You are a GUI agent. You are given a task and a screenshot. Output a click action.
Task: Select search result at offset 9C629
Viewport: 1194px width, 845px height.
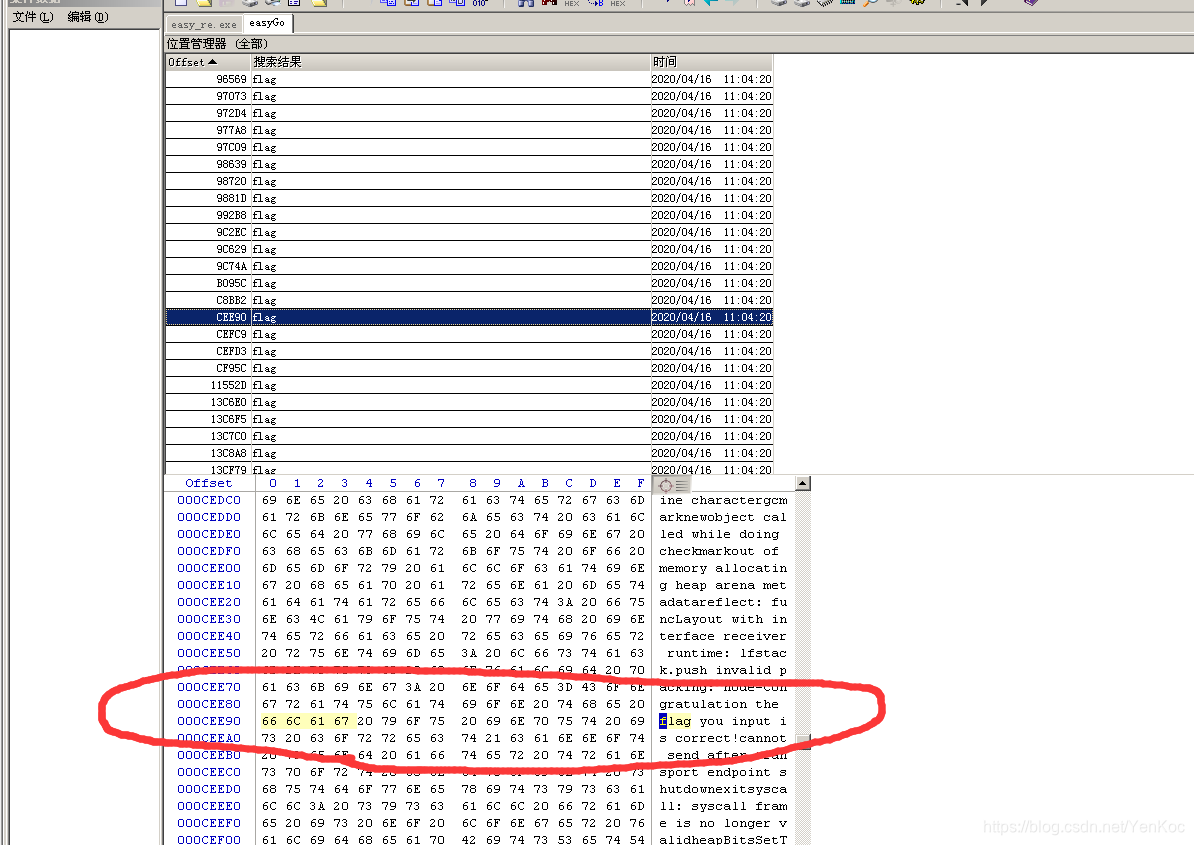click(x=469, y=250)
